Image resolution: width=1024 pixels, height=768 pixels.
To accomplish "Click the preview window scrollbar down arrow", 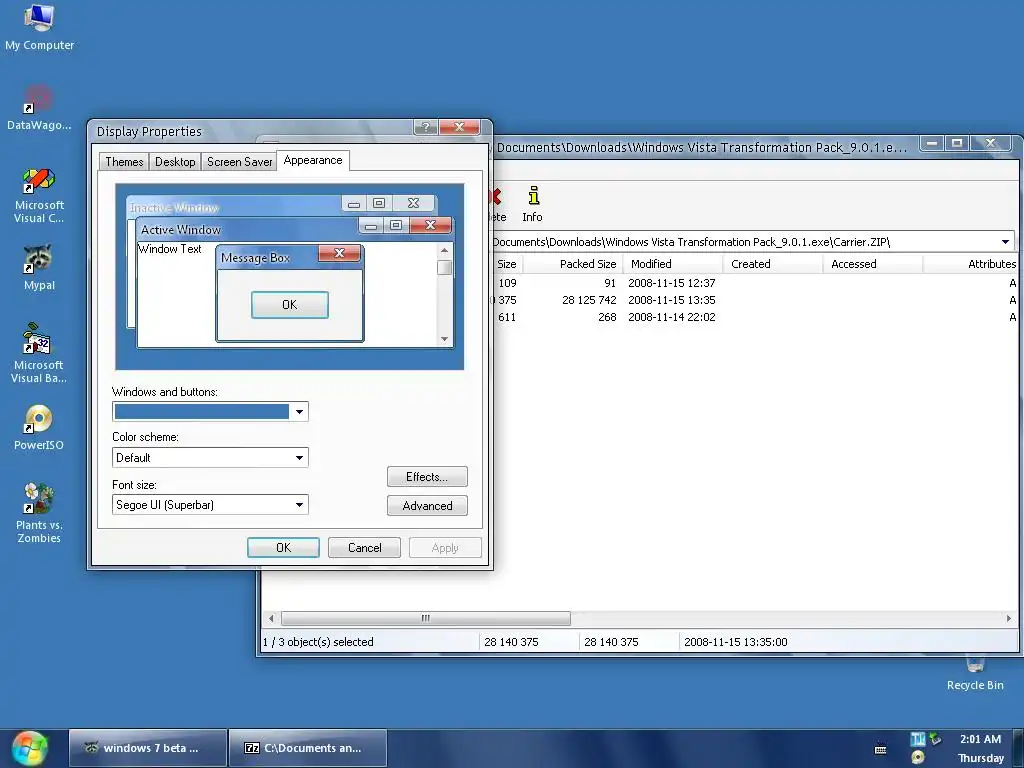I will (445, 338).
